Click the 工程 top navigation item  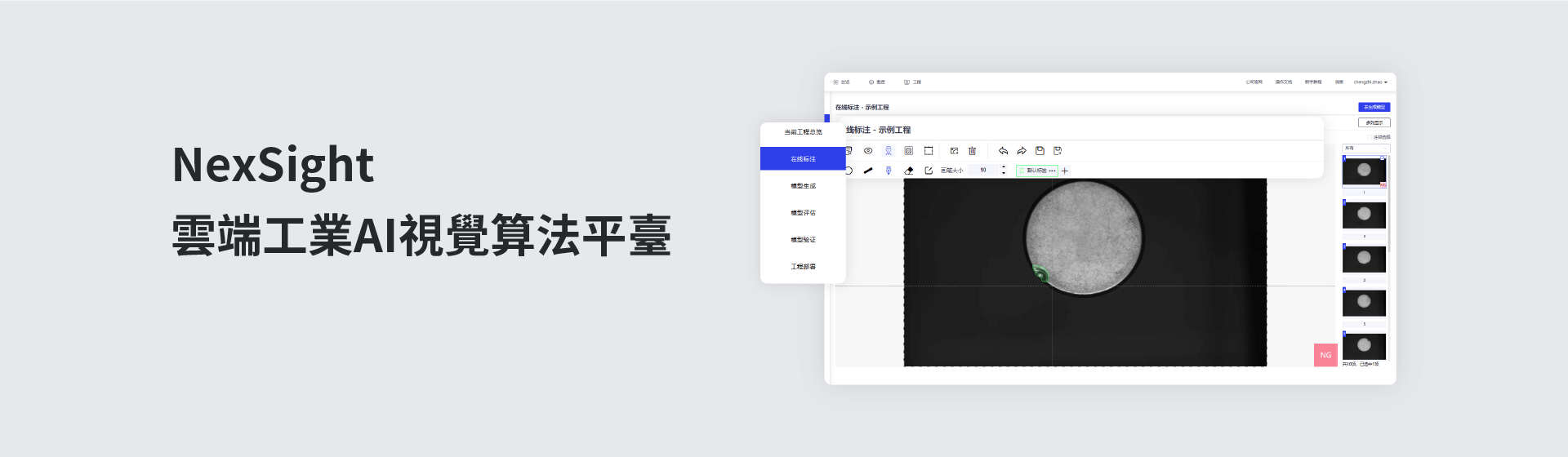[x=912, y=82]
